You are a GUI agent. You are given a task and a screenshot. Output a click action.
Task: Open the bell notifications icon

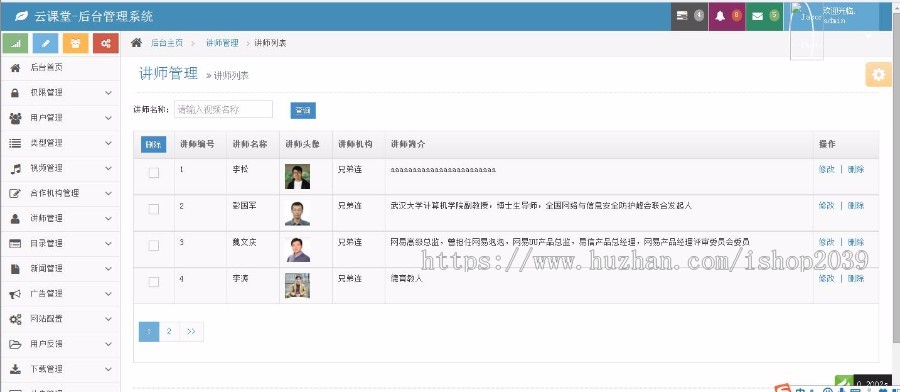pos(720,16)
